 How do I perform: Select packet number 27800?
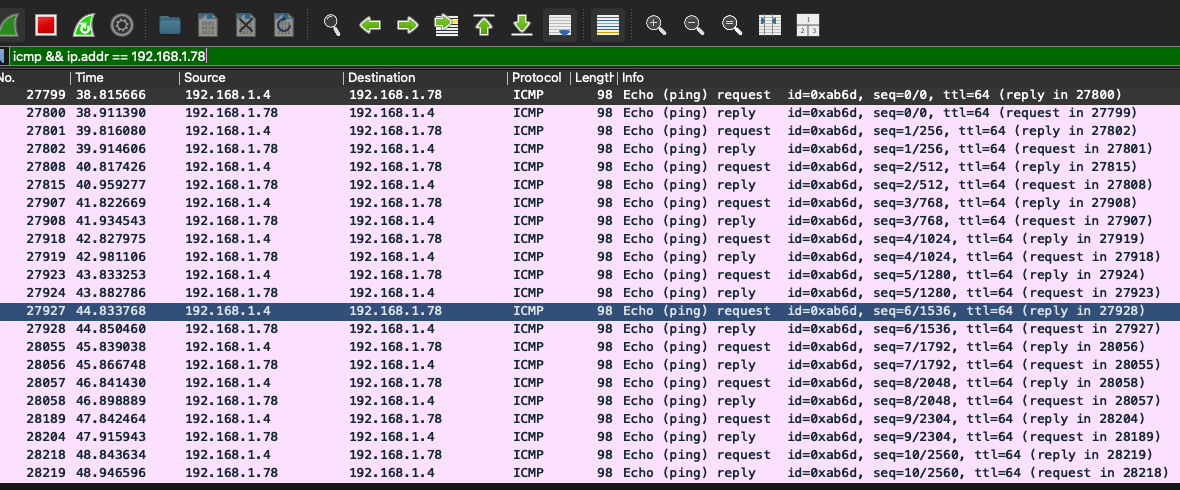point(590,113)
